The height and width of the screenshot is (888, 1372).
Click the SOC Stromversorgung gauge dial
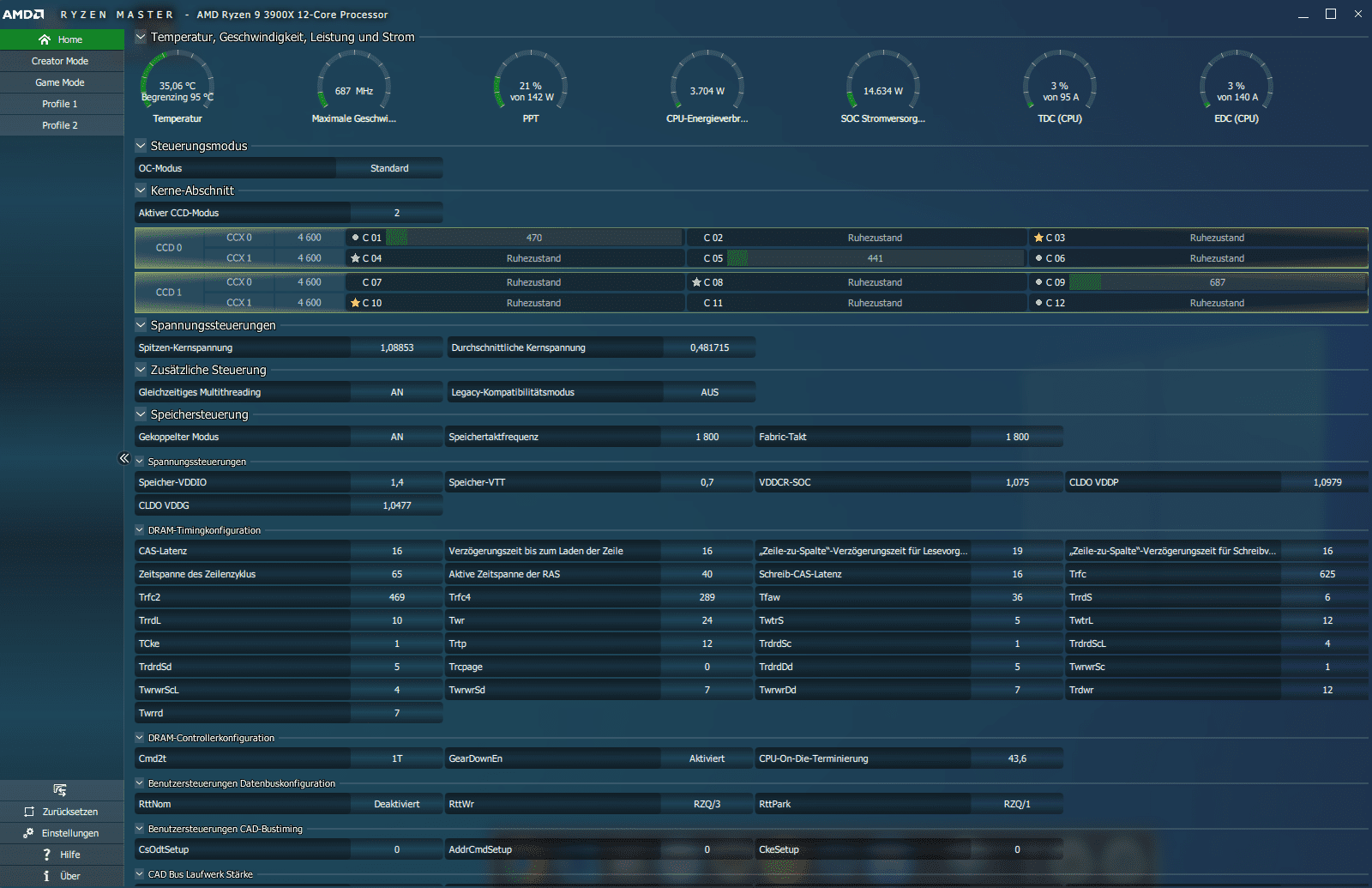click(x=883, y=80)
